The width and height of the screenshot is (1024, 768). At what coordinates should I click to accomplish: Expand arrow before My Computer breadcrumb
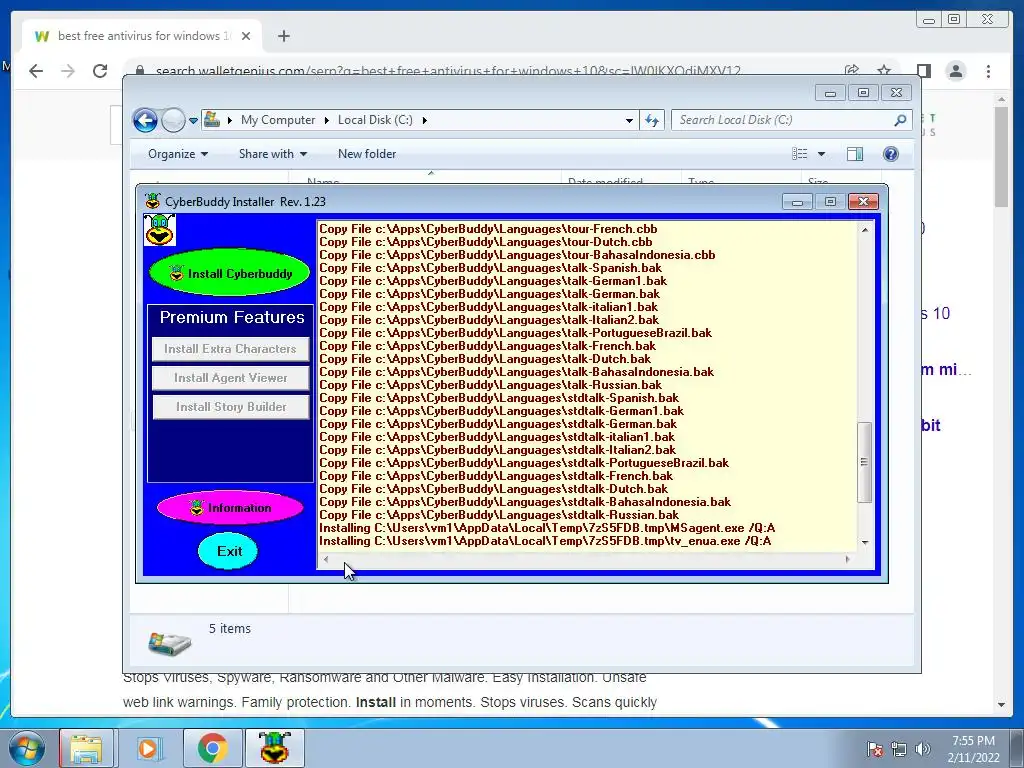click(x=230, y=120)
